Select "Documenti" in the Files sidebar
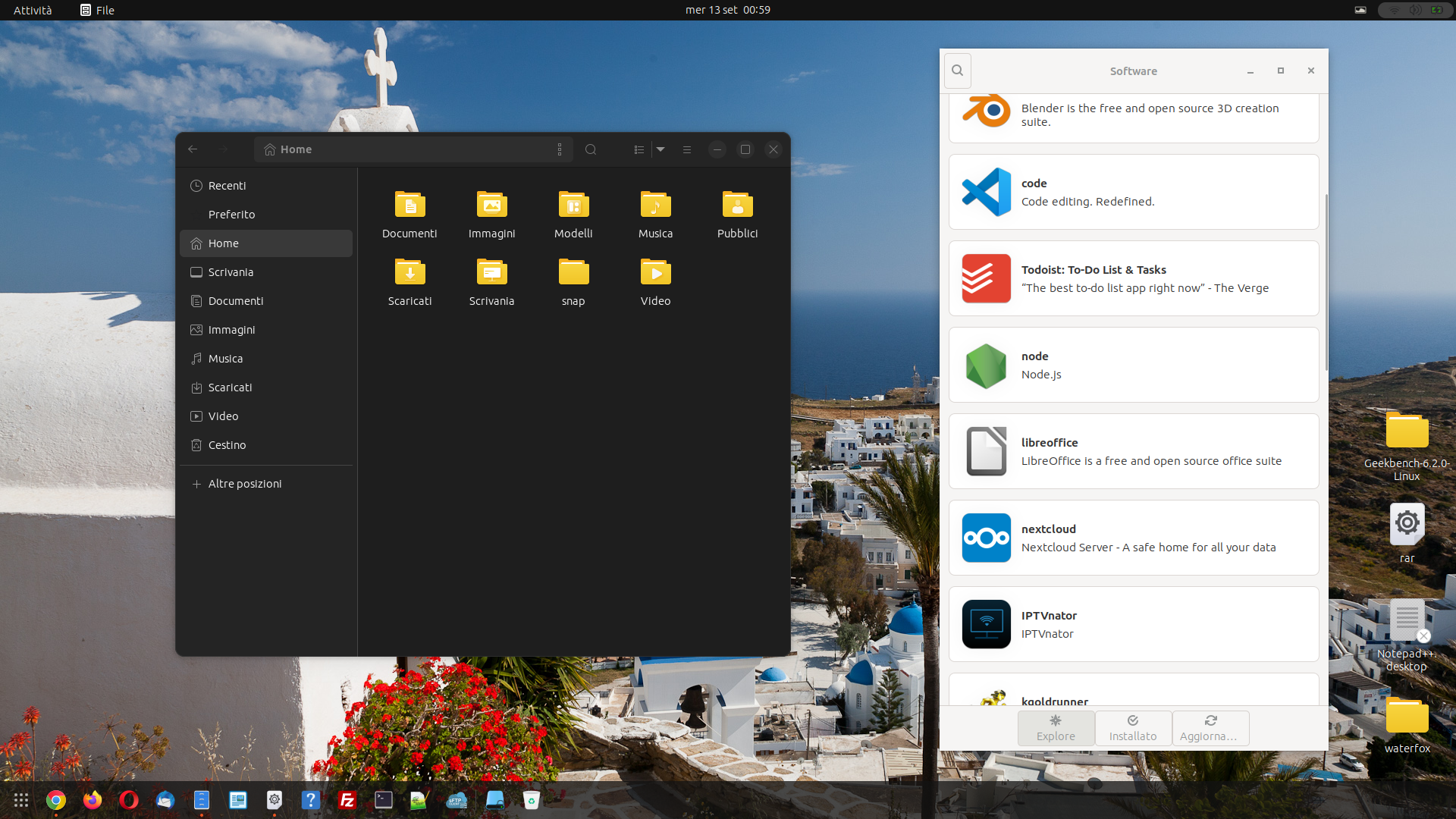This screenshot has height=819, width=1456. 236,300
